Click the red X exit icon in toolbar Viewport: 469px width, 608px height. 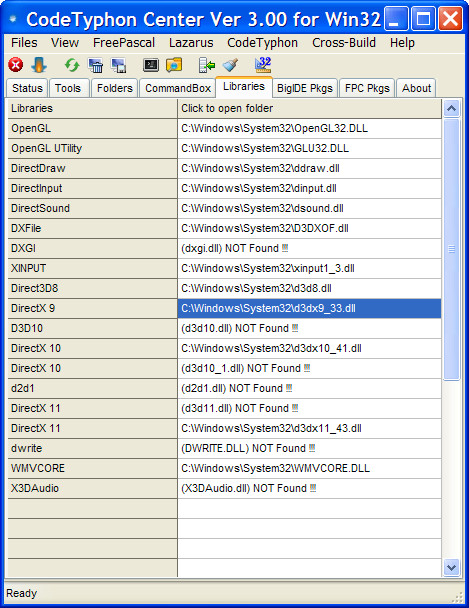[16, 65]
